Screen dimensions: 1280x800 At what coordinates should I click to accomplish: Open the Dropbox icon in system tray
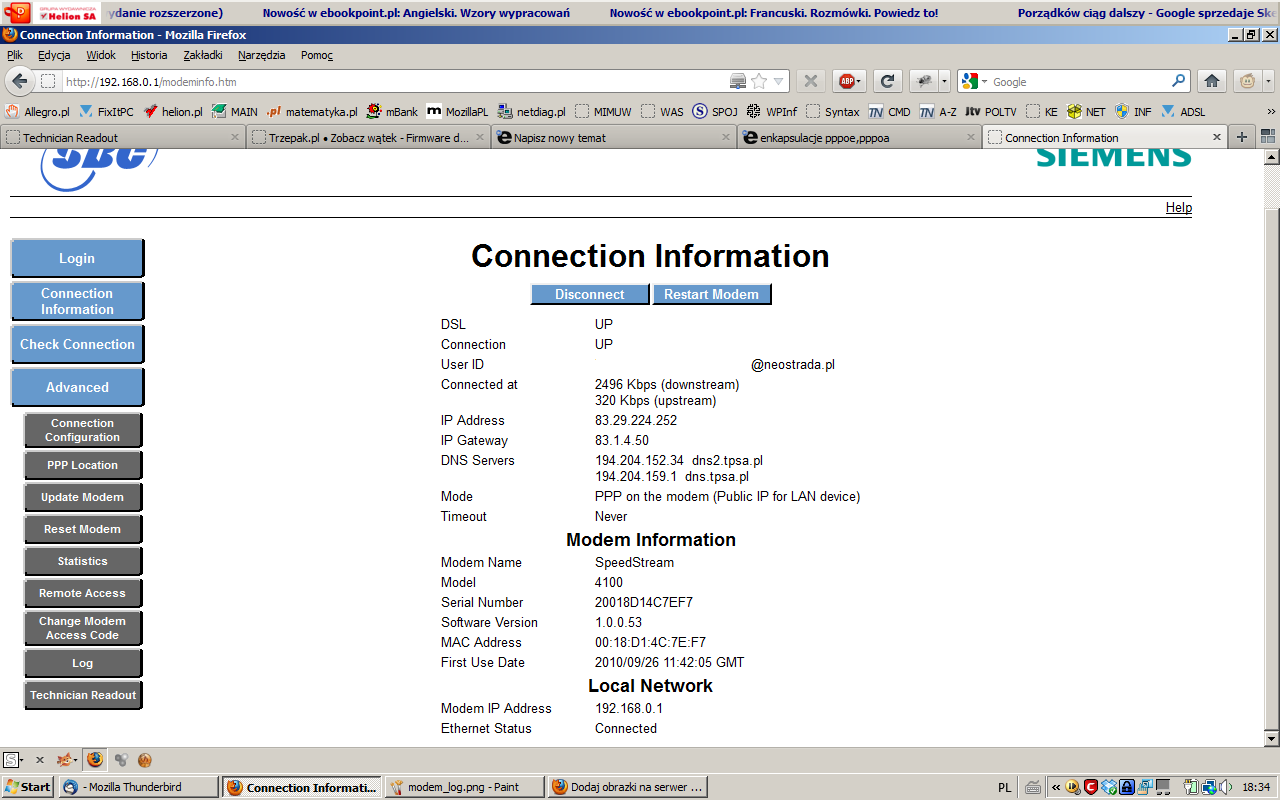click(1109, 786)
